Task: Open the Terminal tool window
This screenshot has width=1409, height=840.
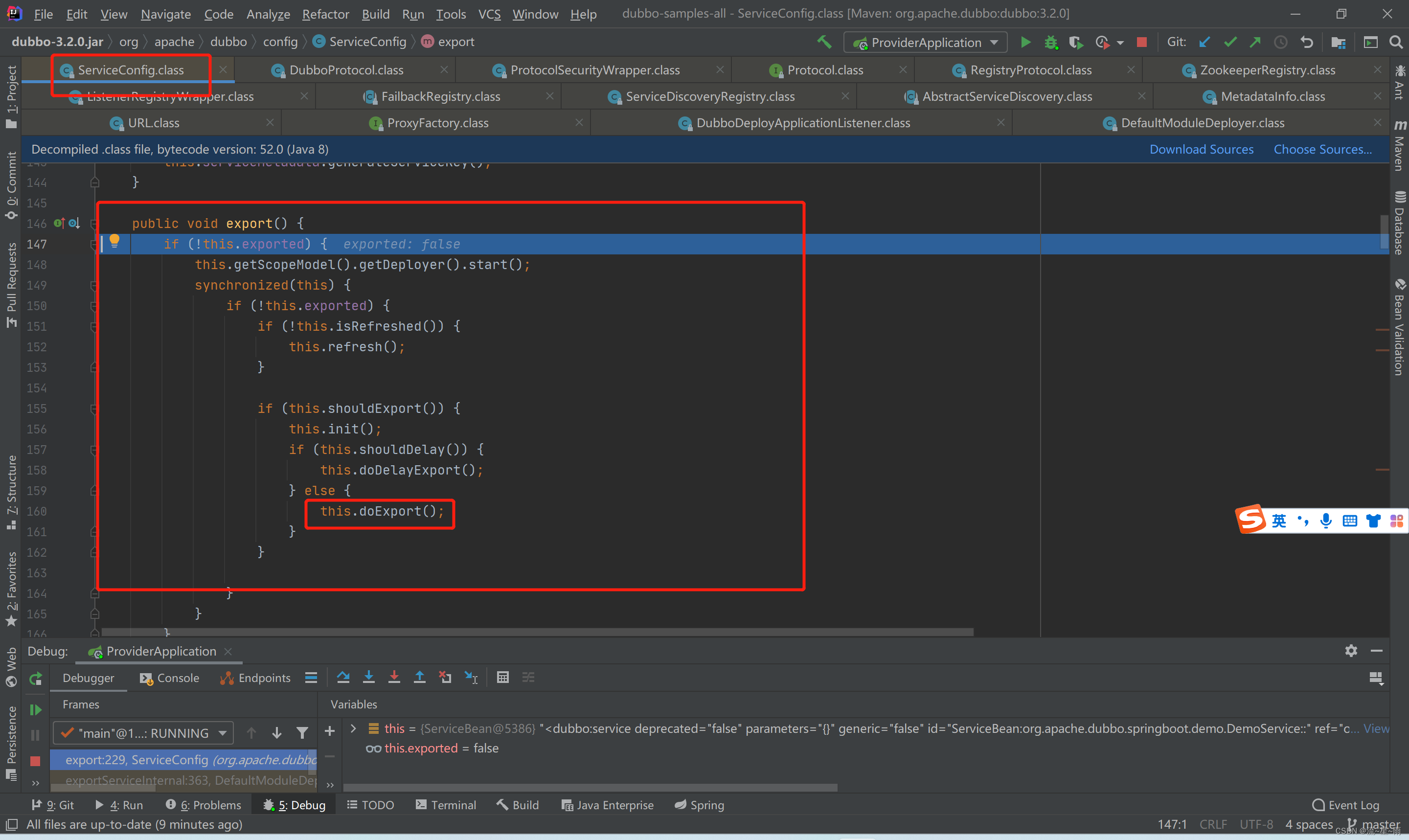Action: point(446,805)
